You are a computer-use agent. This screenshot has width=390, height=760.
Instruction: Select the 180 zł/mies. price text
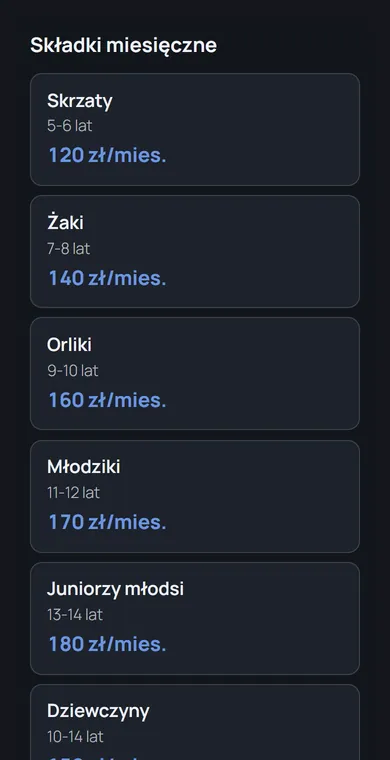pos(107,645)
